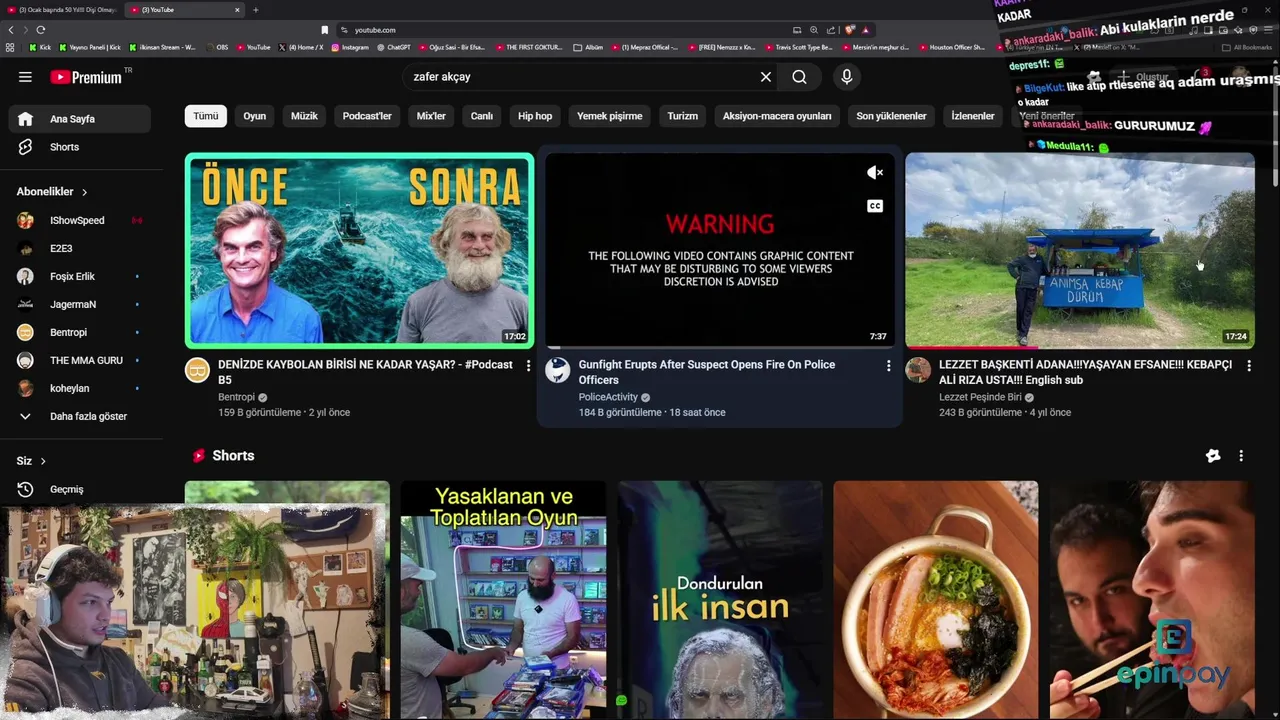Image resolution: width=1280 pixels, height=720 pixels.
Task: Open the ChatGPT bookmark
Action: [393, 47]
